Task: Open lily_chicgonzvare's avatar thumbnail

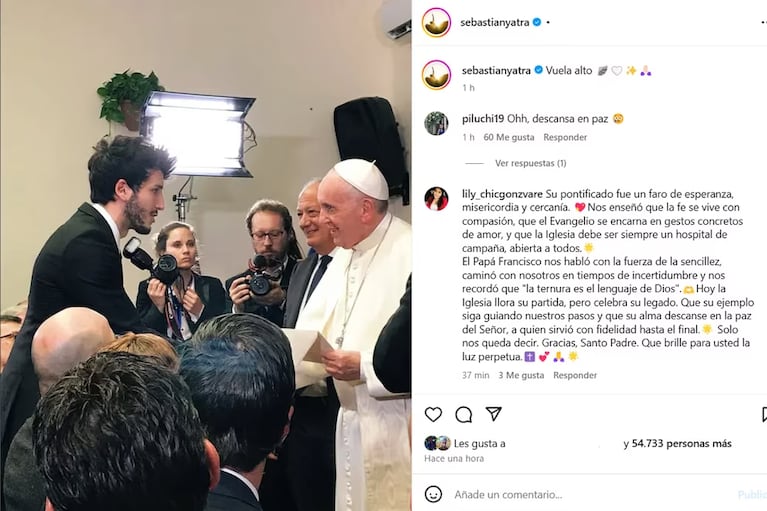Action: pyautogui.click(x=436, y=199)
